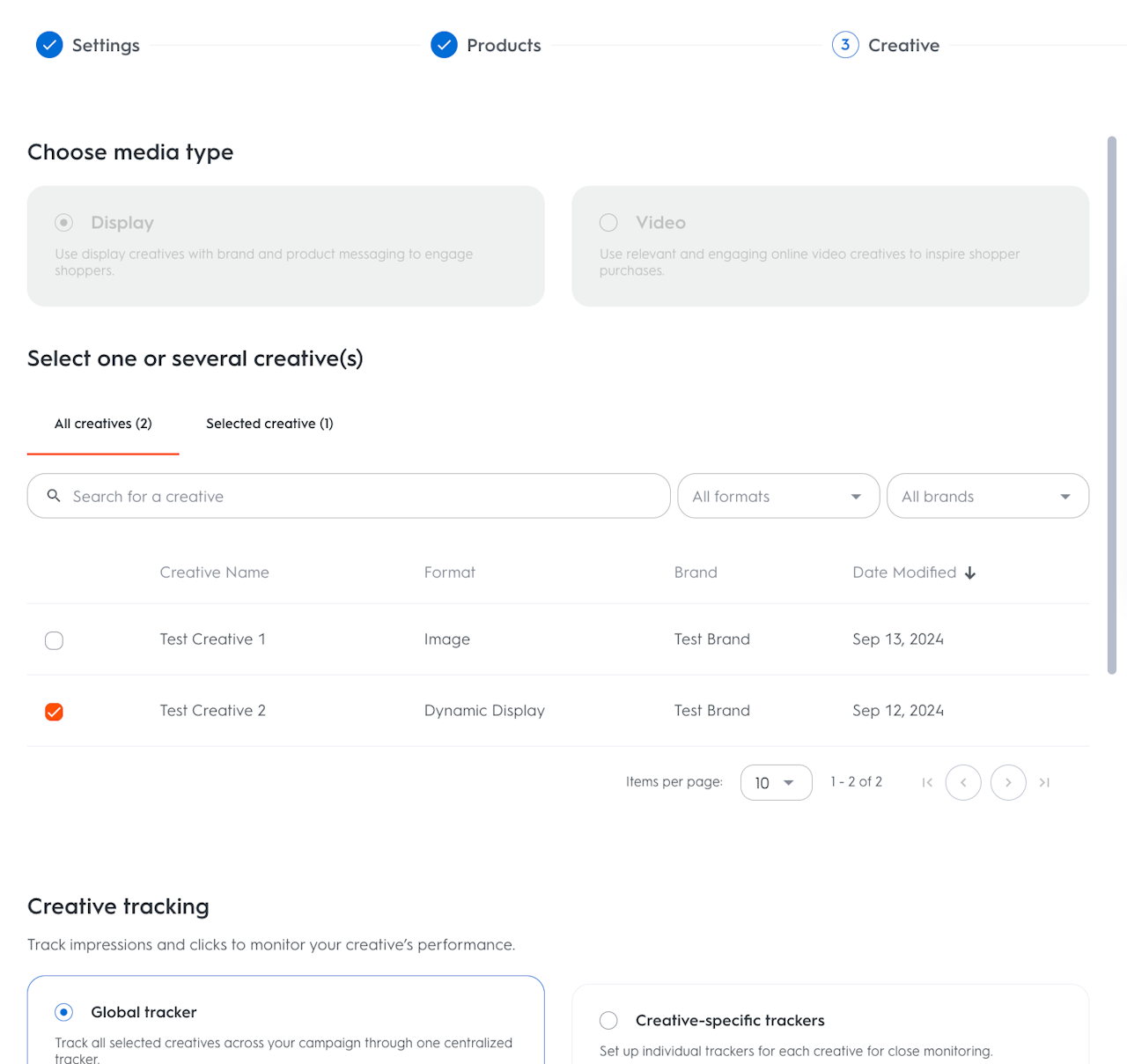The width and height of the screenshot is (1127, 1064).
Task: Click the vertical page scrollbar
Action: coord(1112,405)
